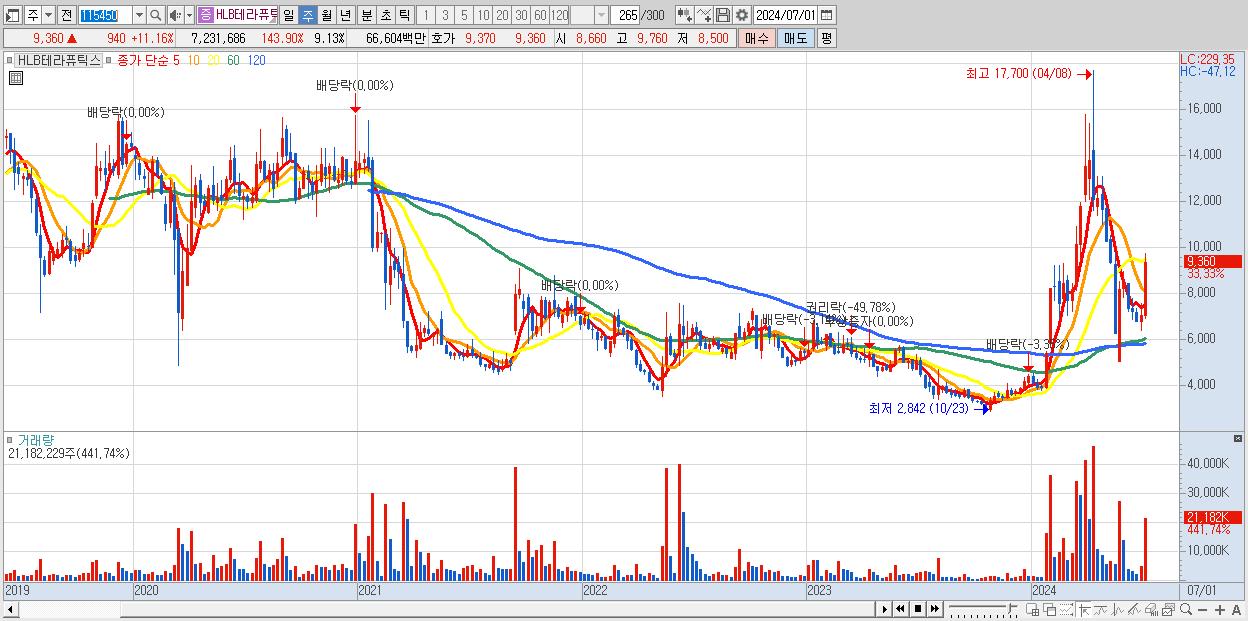Screen dimensions: 1248x621
Task: Click the eraser with bars icon
Action: 1151,609
